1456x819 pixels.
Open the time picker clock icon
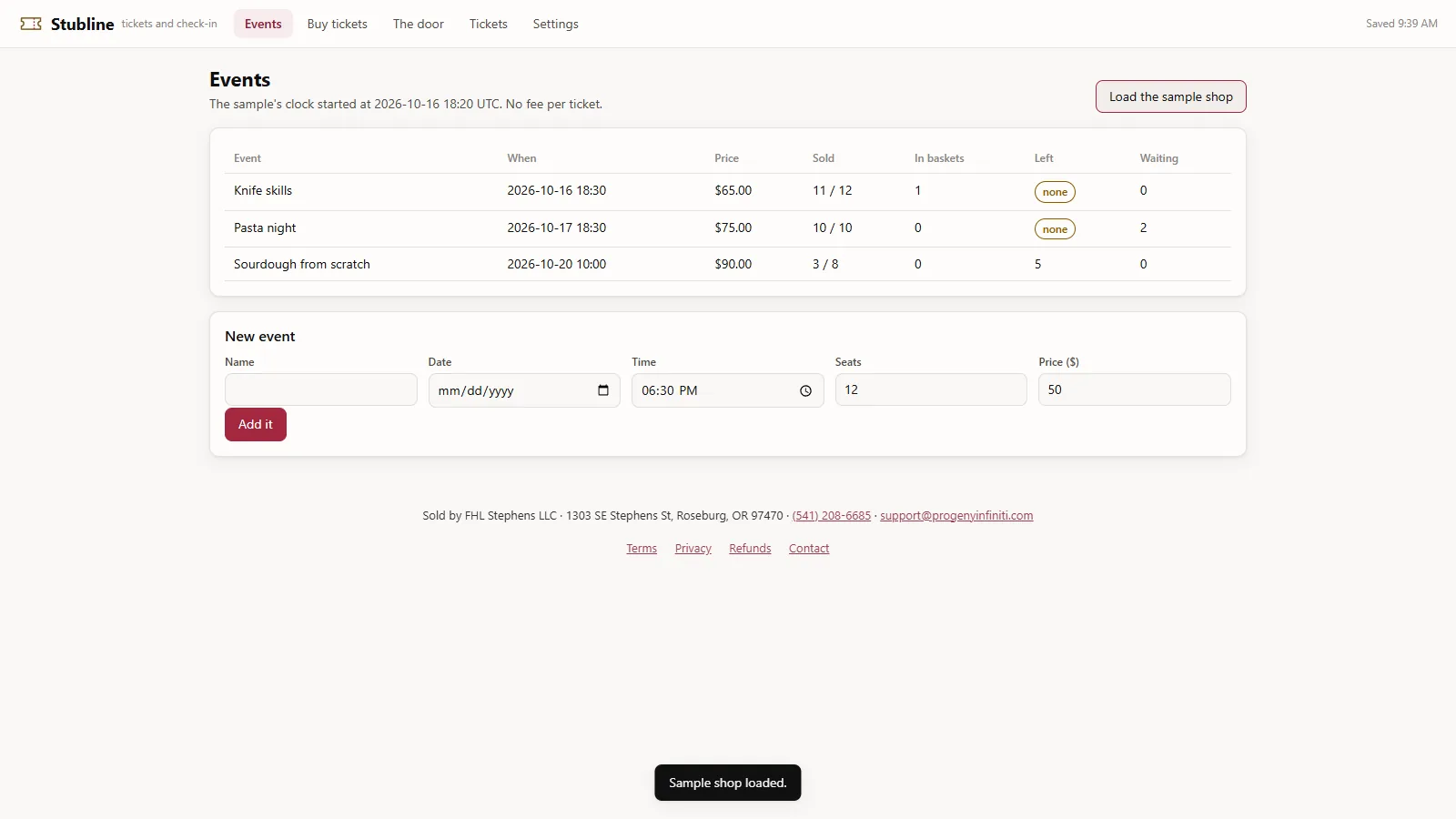(x=805, y=390)
